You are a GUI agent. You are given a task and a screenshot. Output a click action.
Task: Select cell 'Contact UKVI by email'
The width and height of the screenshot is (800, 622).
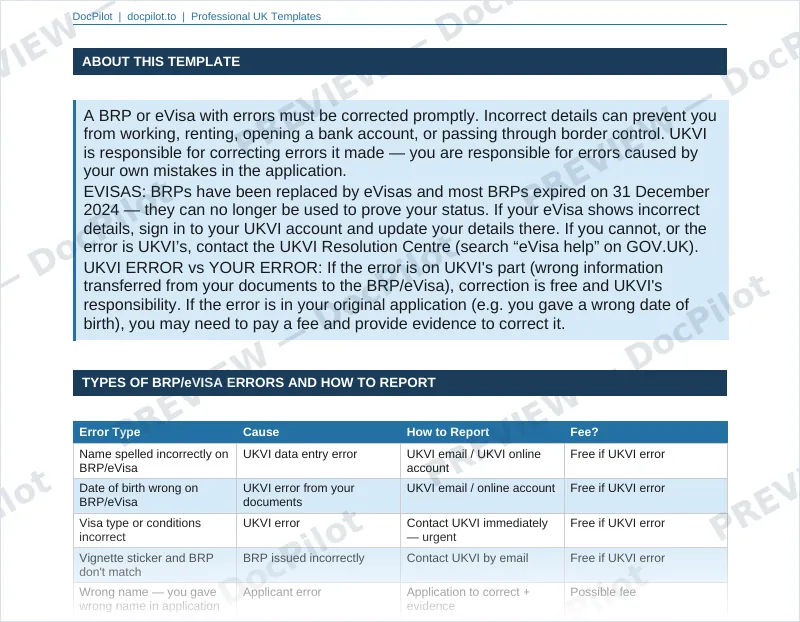click(x=482, y=565)
